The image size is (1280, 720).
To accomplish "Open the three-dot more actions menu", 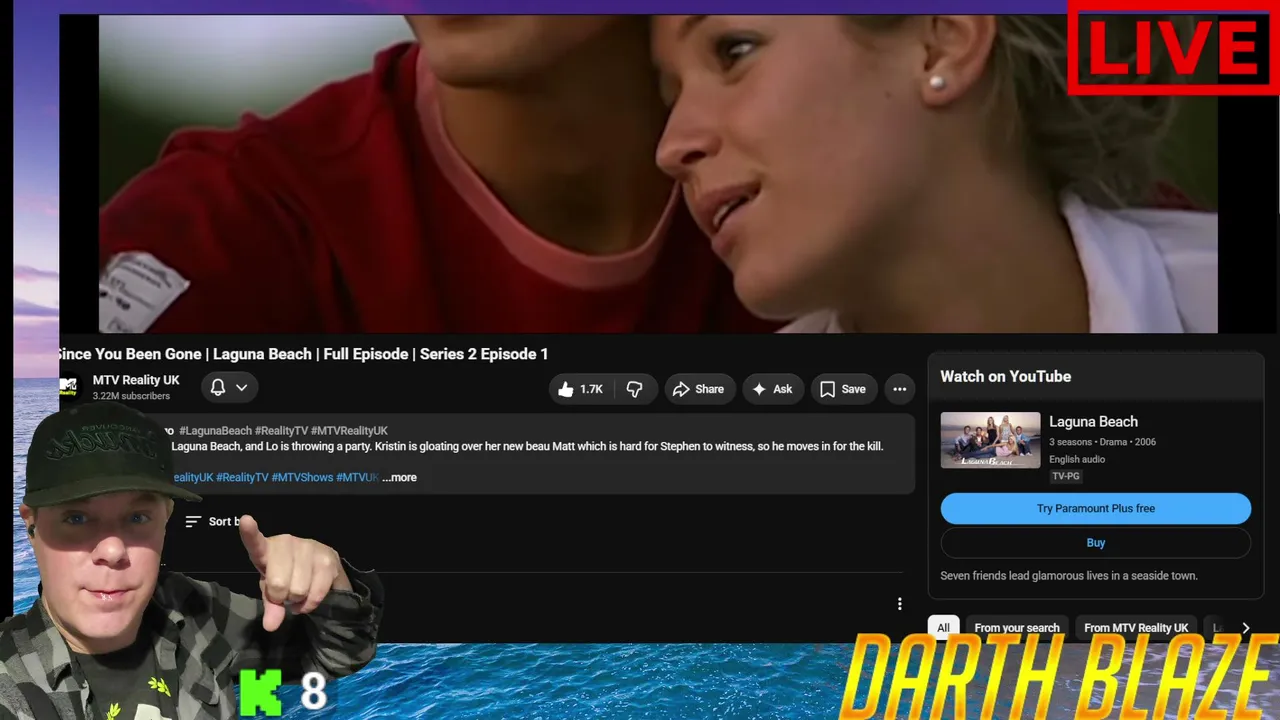I will click(900, 389).
